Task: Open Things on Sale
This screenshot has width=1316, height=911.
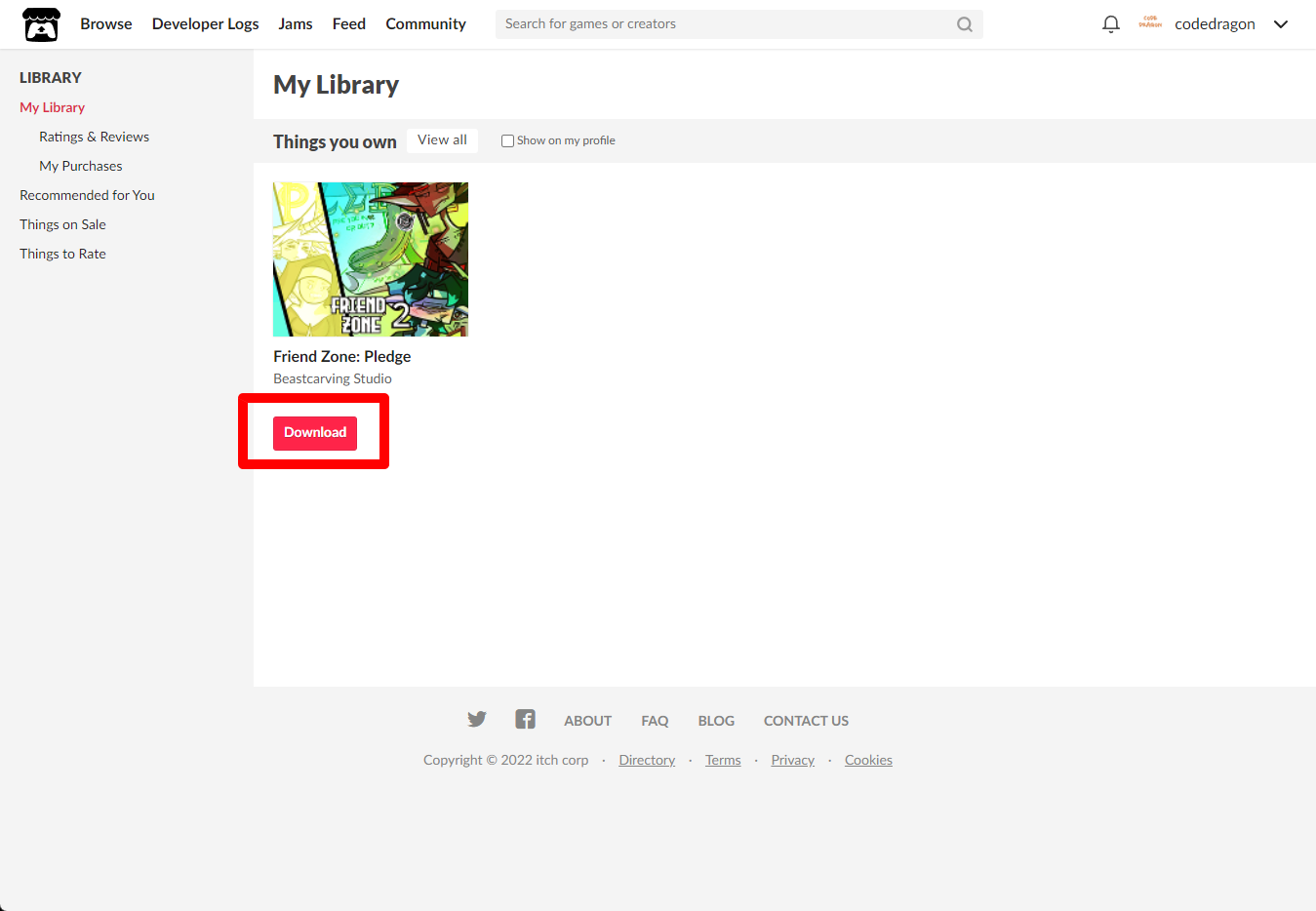Action: click(x=62, y=224)
